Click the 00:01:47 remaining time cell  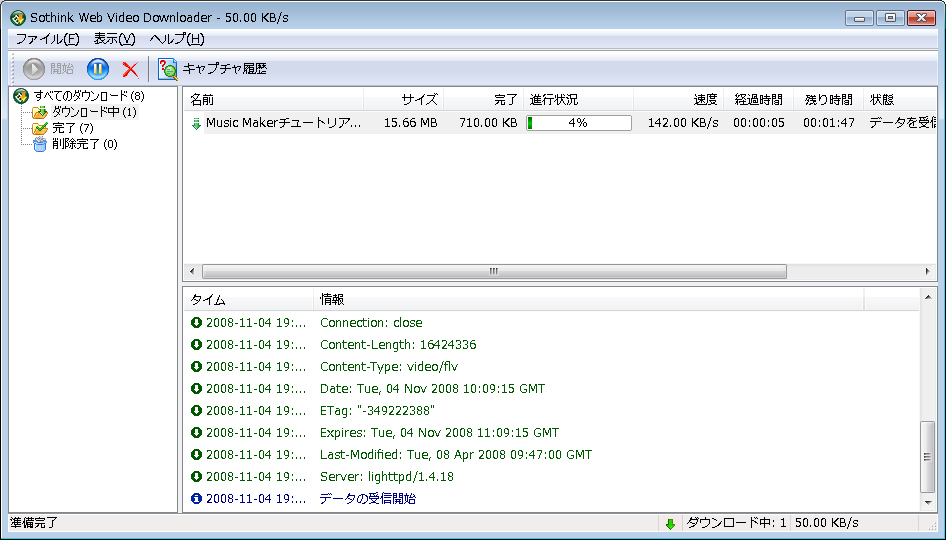pos(828,123)
